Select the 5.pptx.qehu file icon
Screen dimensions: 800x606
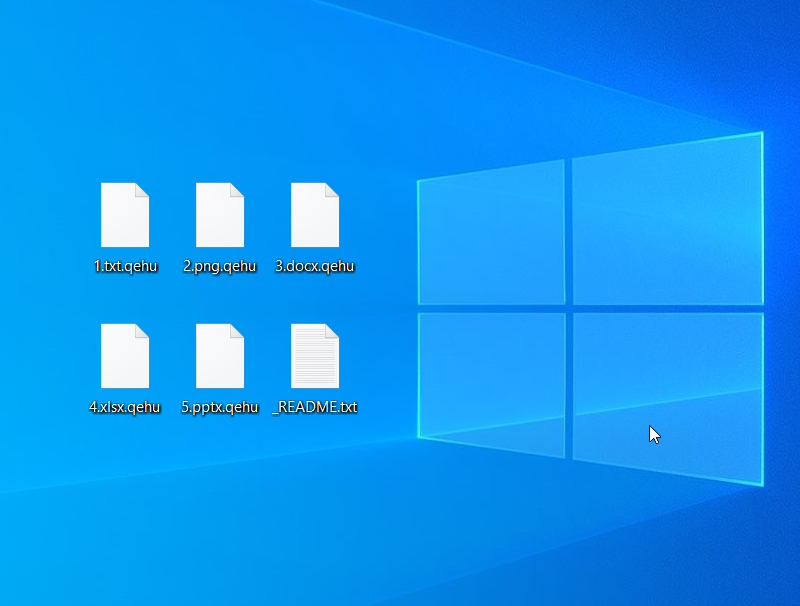pos(220,356)
